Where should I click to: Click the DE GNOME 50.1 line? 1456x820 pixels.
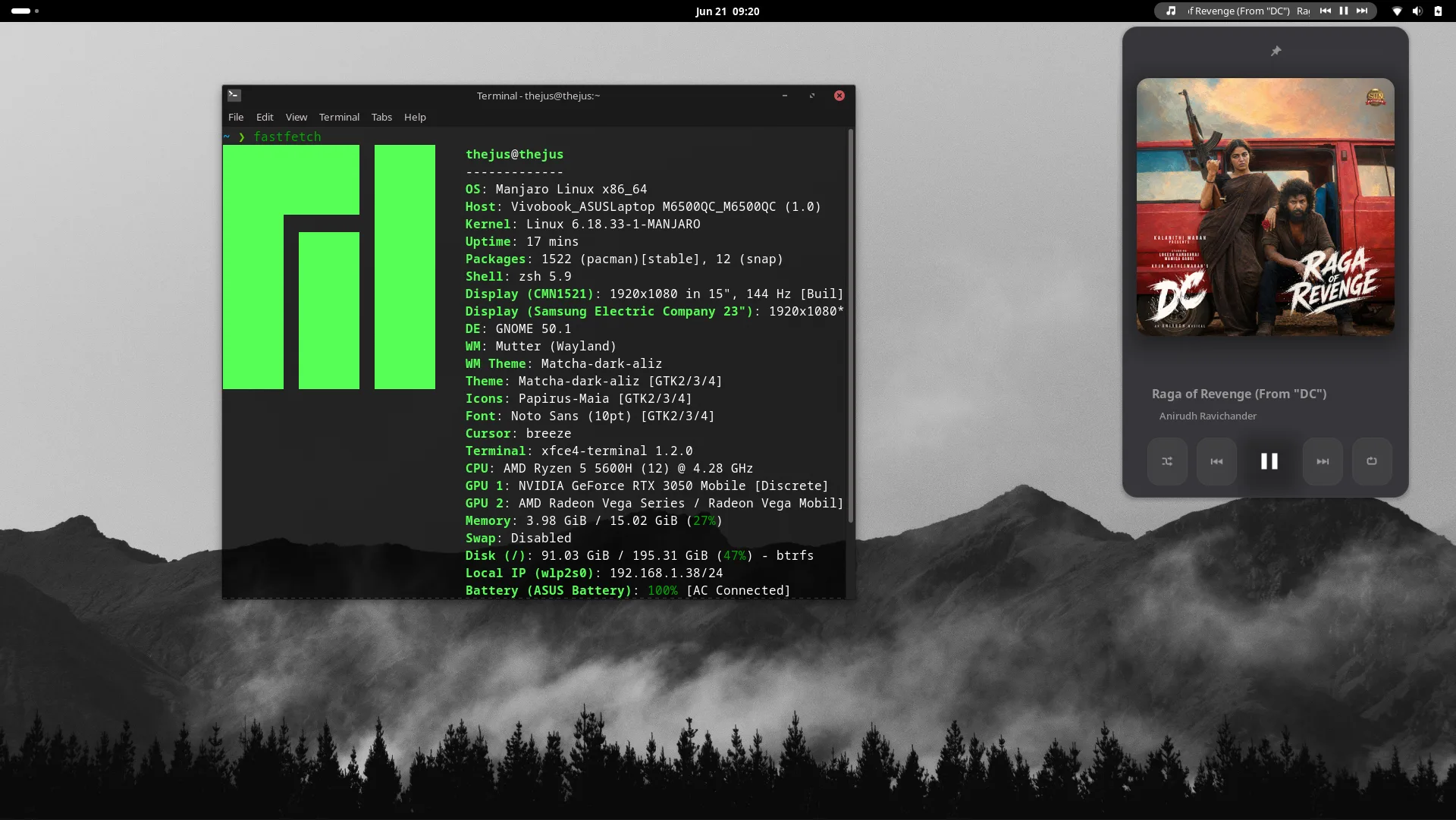click(x=519, y=328)
